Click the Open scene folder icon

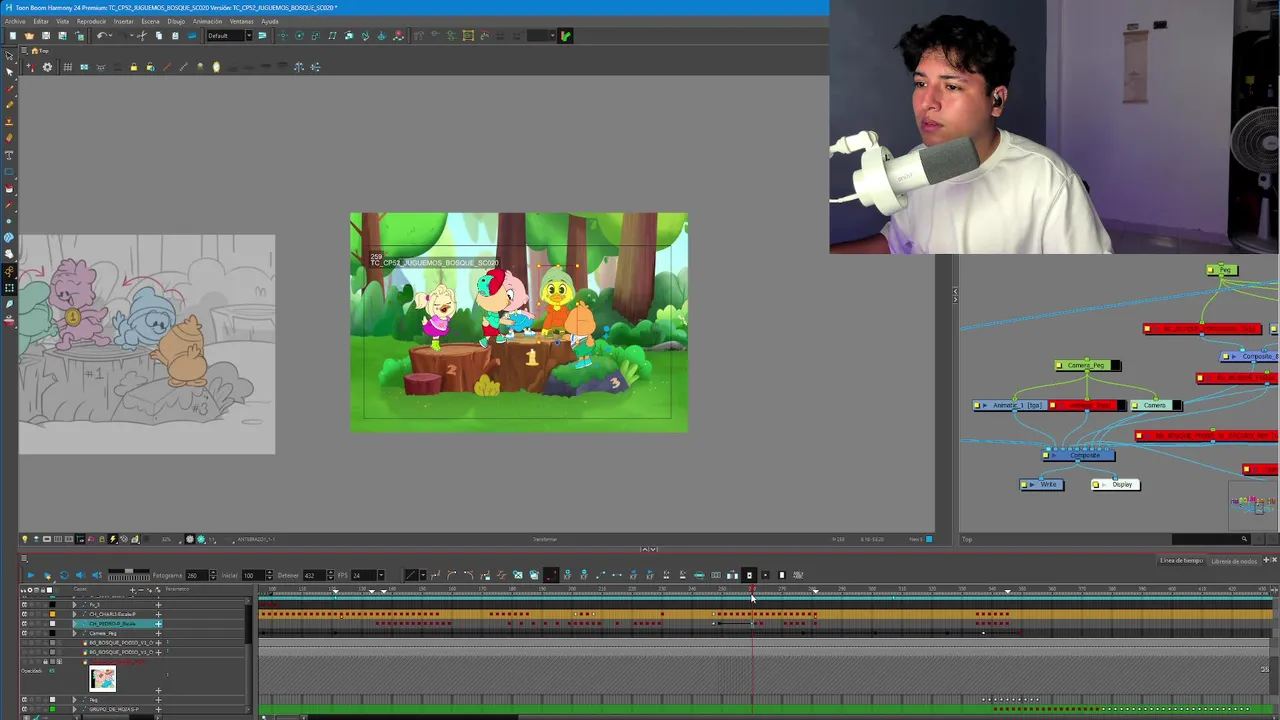tap(29, 36)
